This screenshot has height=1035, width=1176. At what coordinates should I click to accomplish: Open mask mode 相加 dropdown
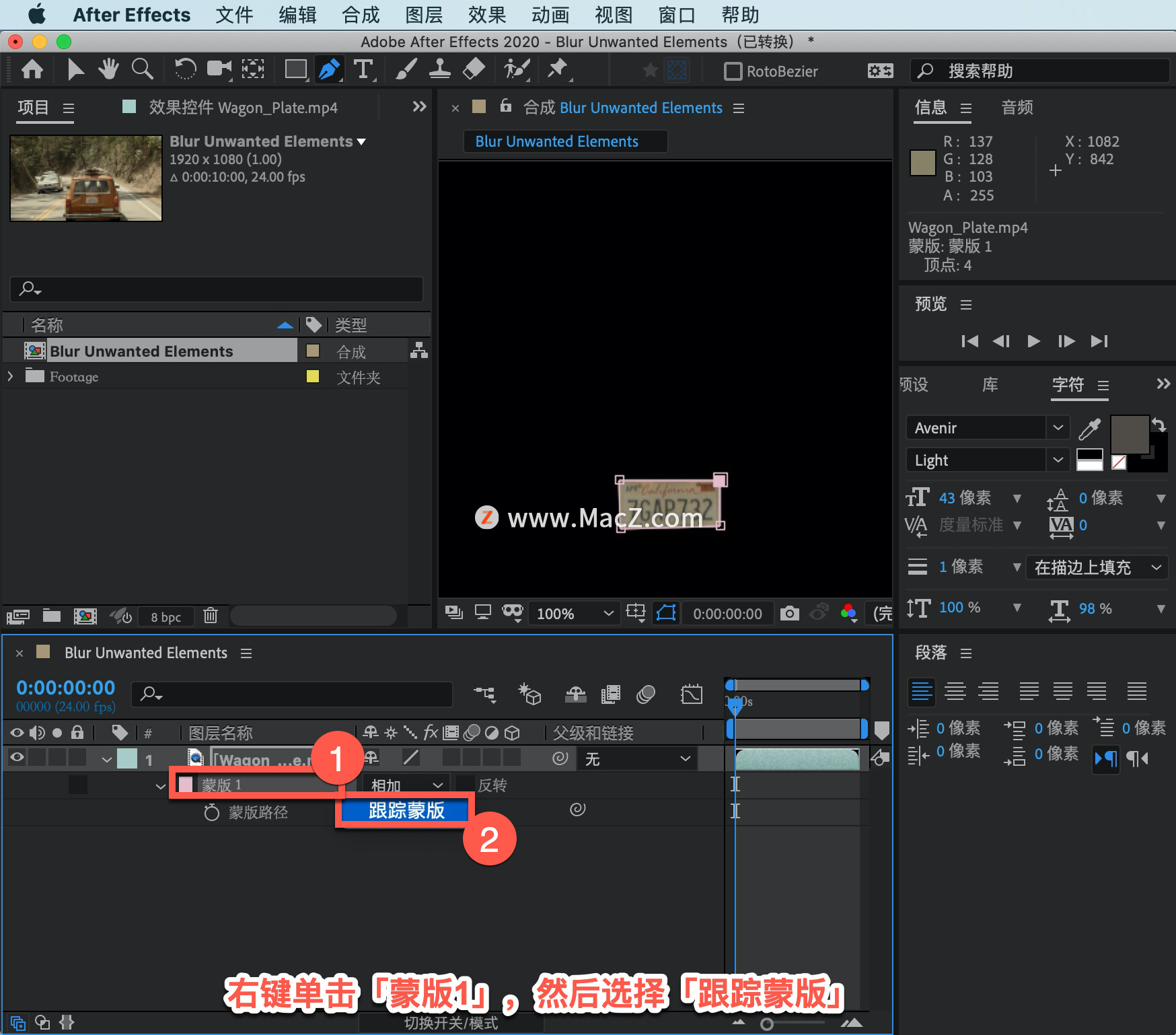coord(407,785)
